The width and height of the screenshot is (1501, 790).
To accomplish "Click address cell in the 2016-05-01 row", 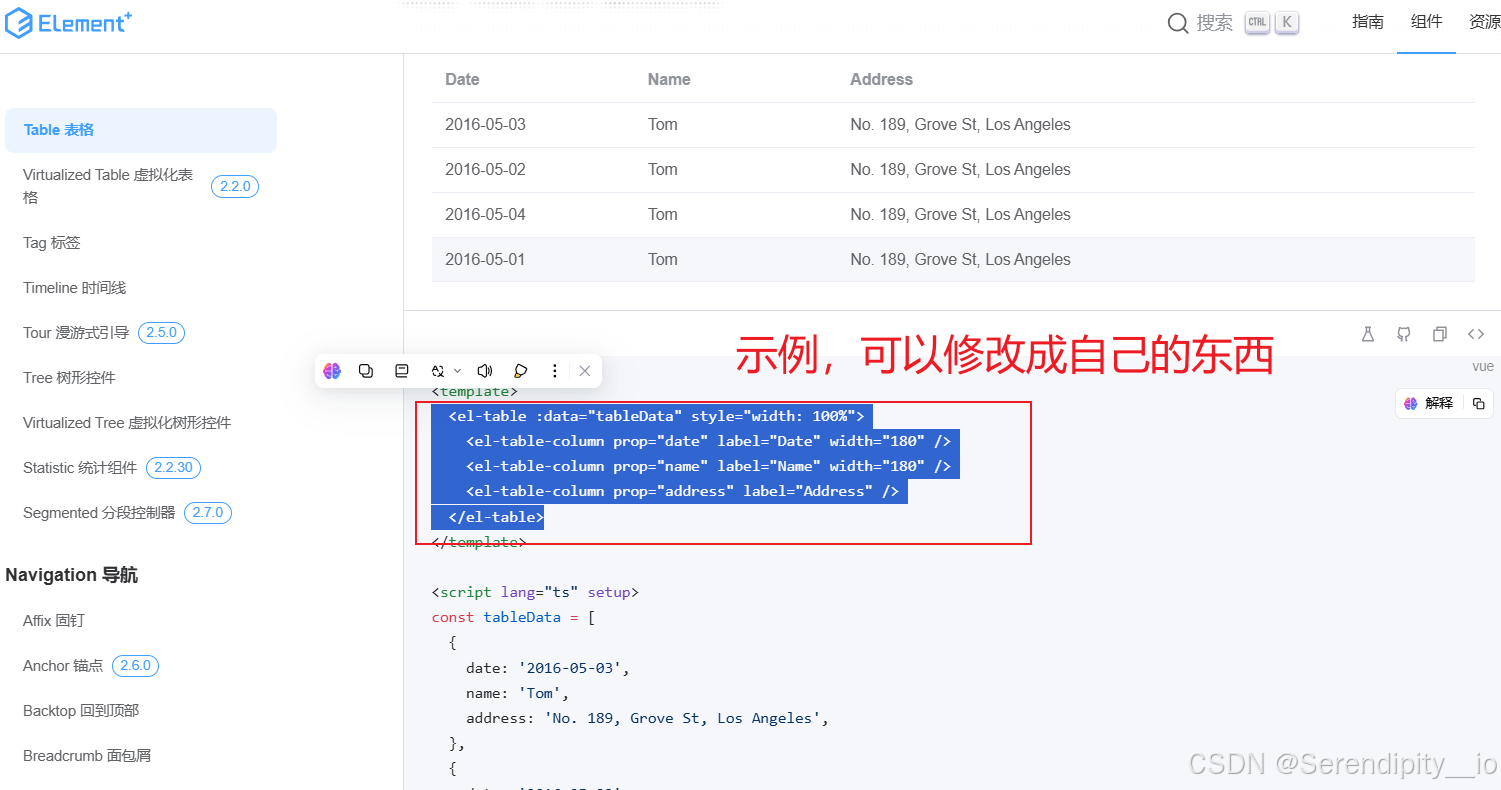I will (960, 260).
